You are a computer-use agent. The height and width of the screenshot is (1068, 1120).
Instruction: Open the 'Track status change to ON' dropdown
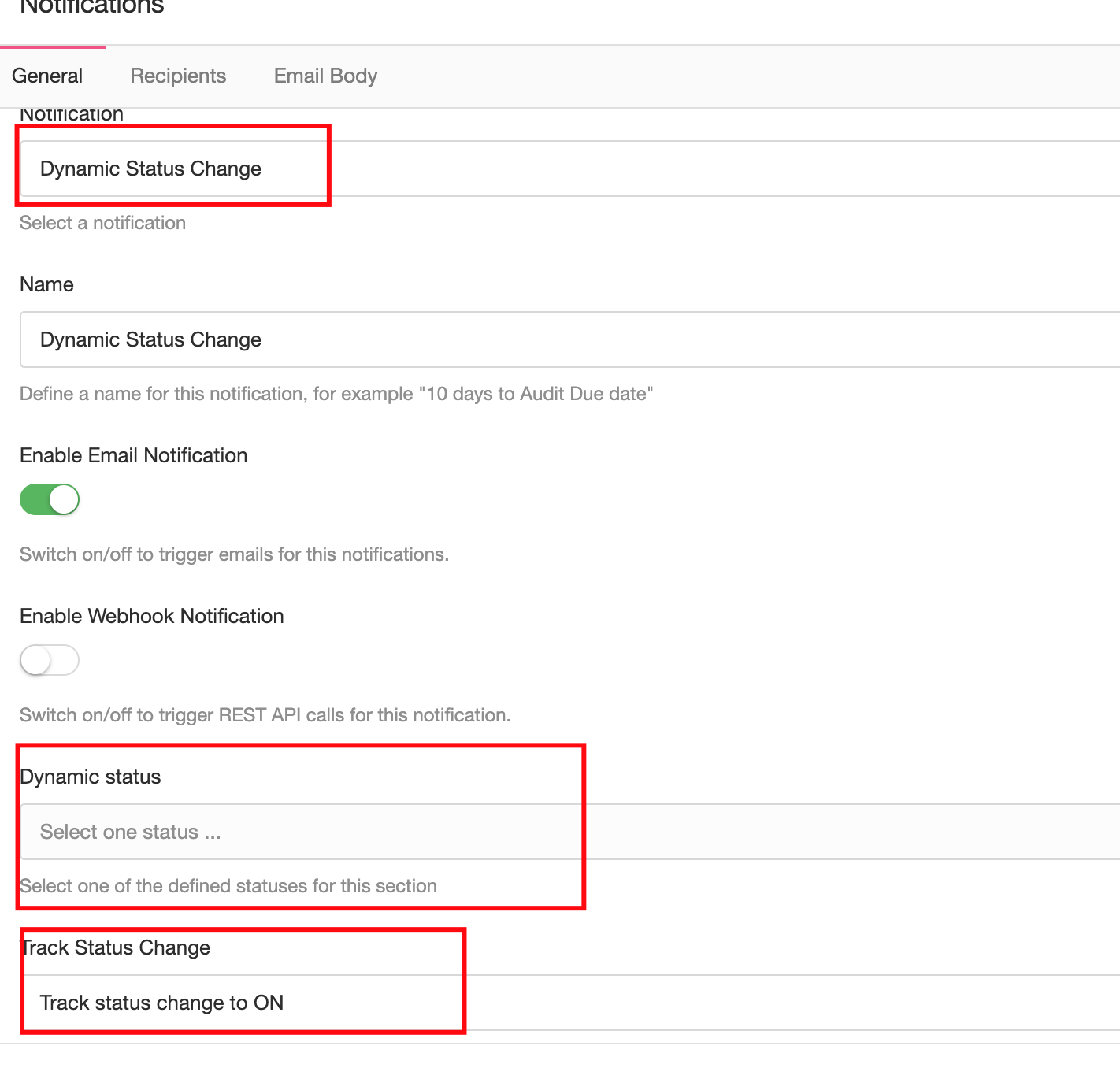(x=569, y=1003)
